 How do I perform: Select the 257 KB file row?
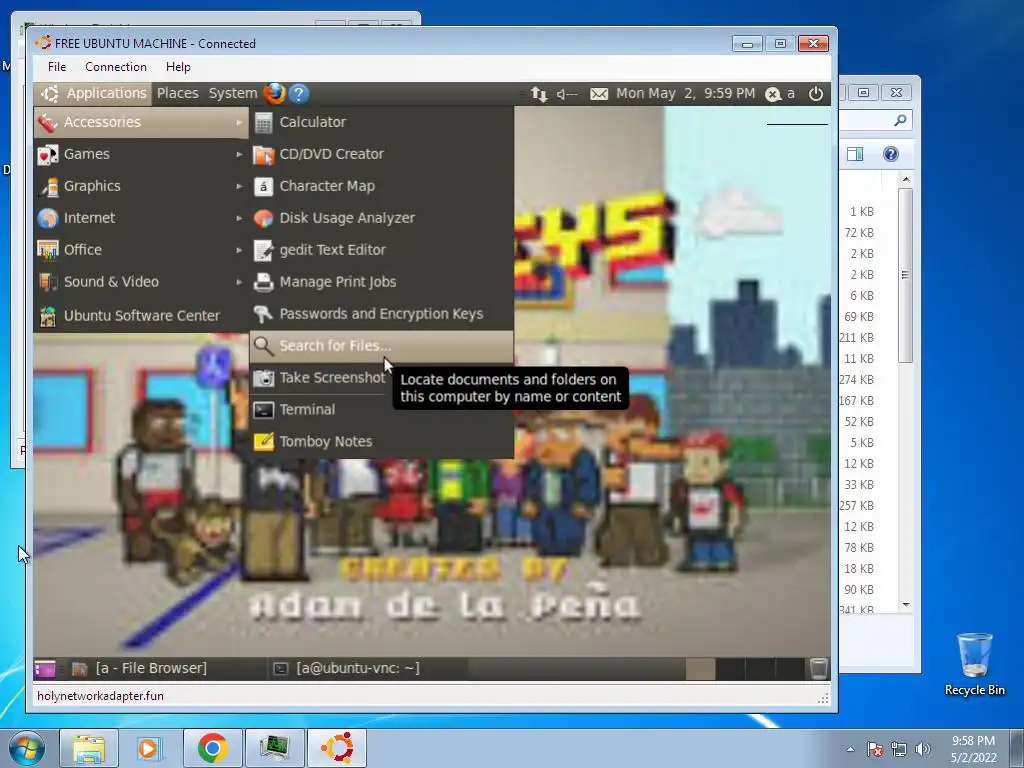tap(857, 506)
